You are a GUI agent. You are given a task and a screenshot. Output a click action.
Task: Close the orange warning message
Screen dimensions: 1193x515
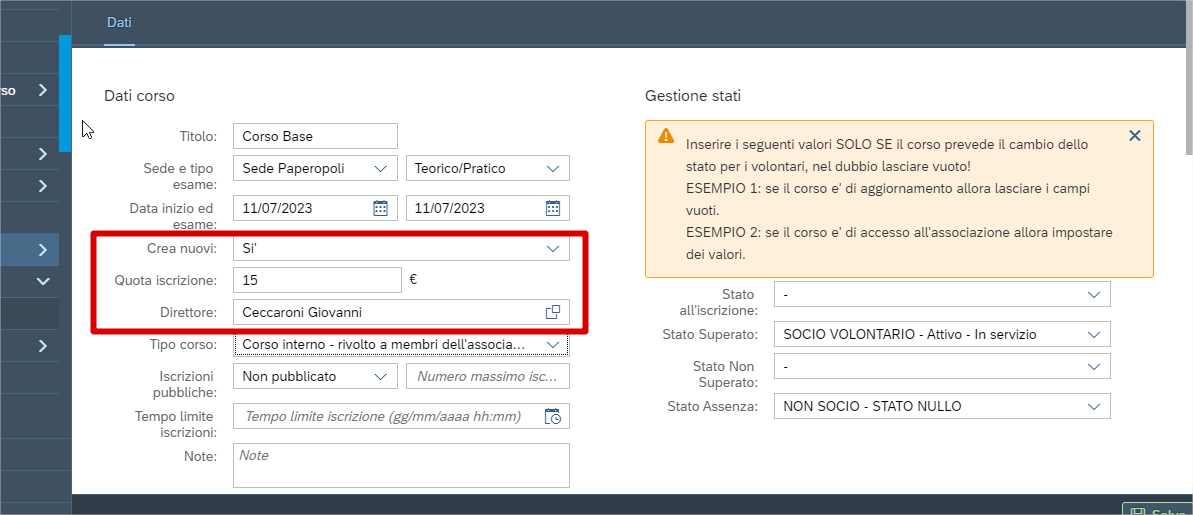pos(1134,136)
